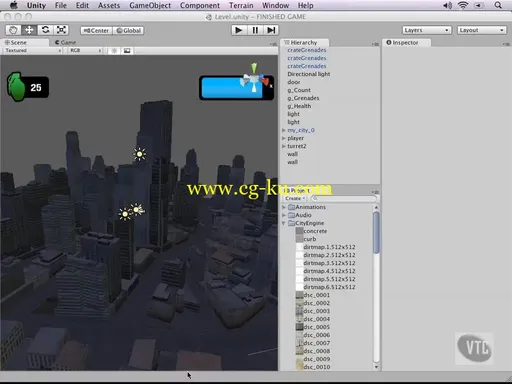Select the Move transform tool
The width and height of the screenshot is (512, 384).
(x=29, y=30)
